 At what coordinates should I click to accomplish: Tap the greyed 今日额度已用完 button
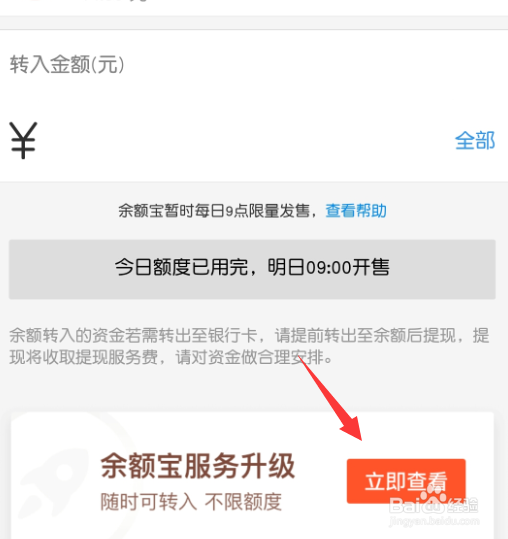point(252,269)
